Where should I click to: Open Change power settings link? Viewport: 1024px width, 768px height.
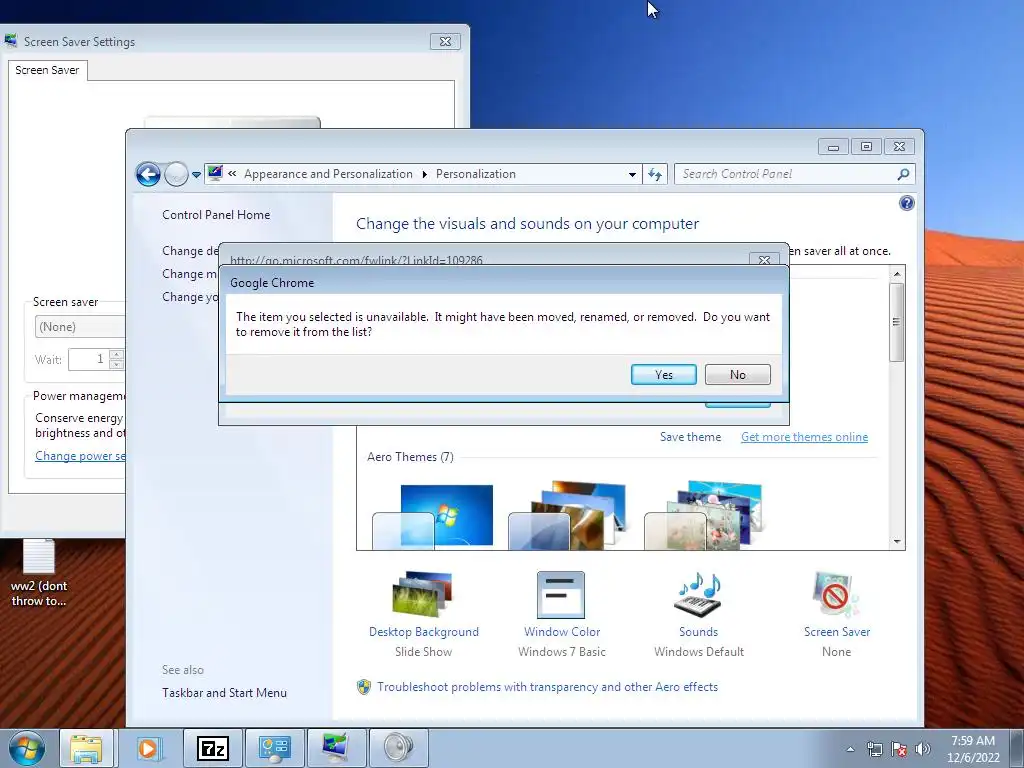(80, 456)
